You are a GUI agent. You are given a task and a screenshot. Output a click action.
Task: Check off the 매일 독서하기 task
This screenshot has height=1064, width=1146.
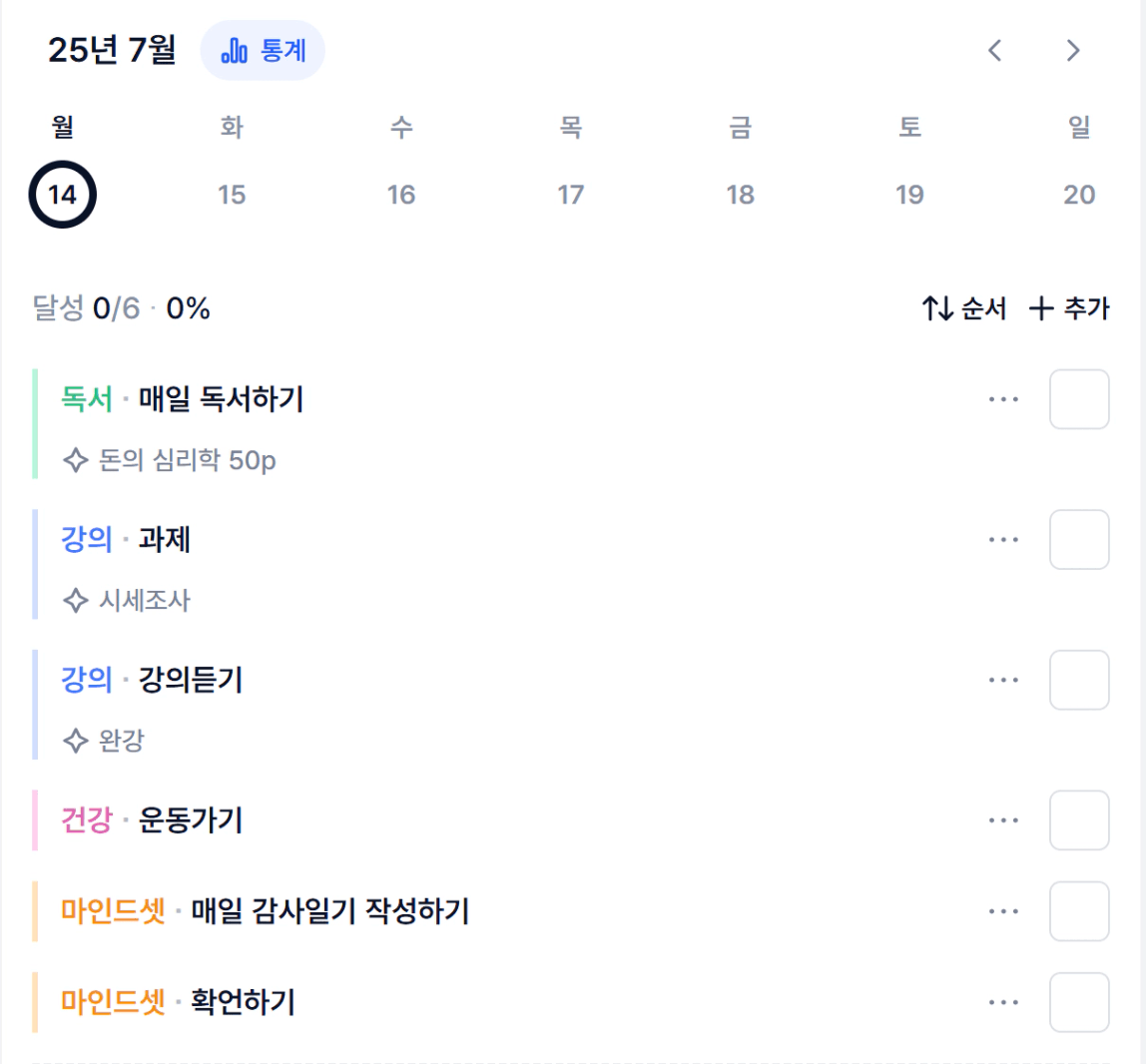[1079, 399]
